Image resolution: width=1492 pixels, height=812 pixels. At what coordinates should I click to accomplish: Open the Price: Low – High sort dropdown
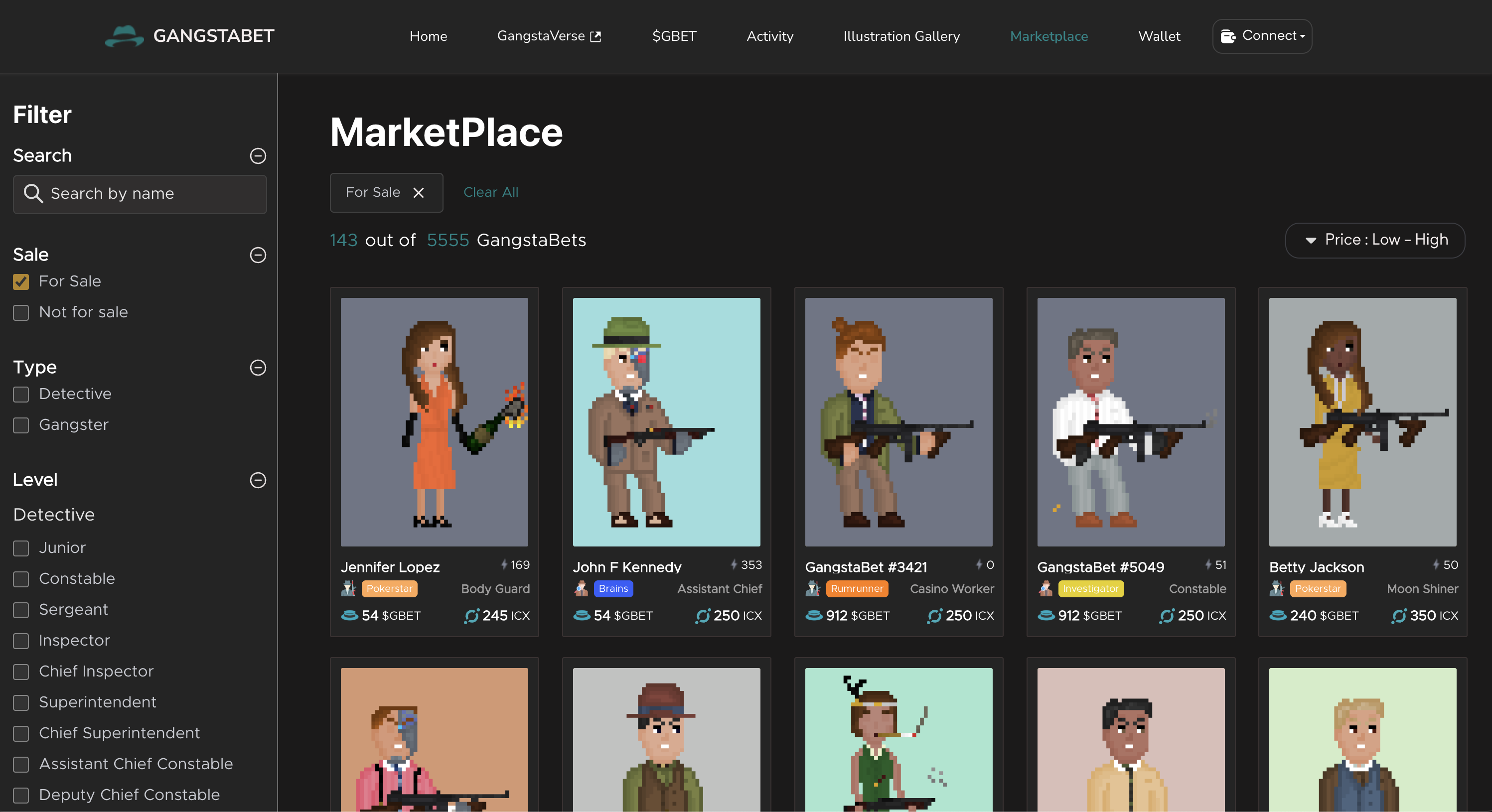coord(1375,240)
